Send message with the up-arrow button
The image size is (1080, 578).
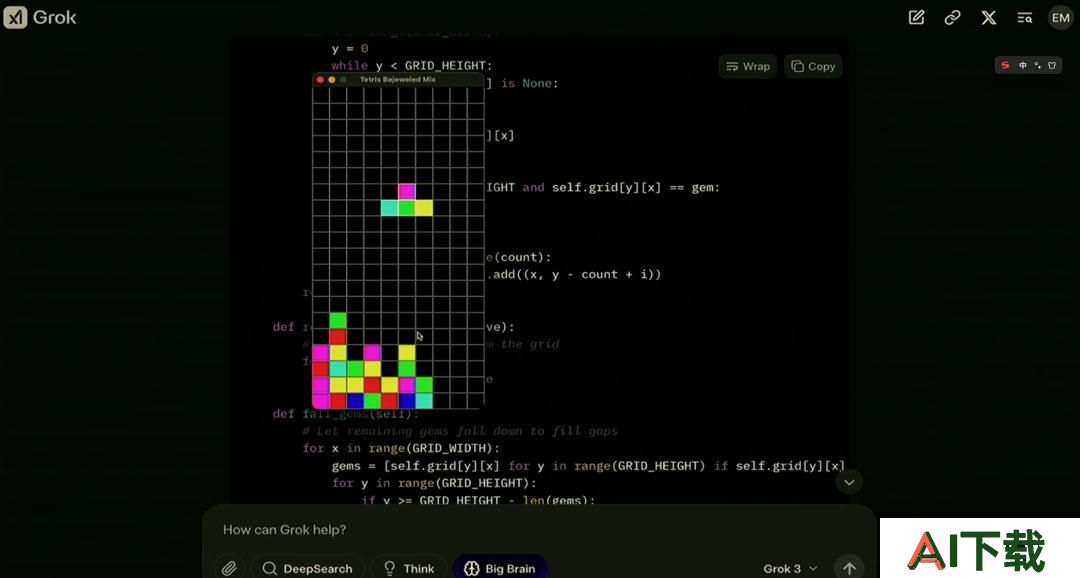(x=849, y=568)
